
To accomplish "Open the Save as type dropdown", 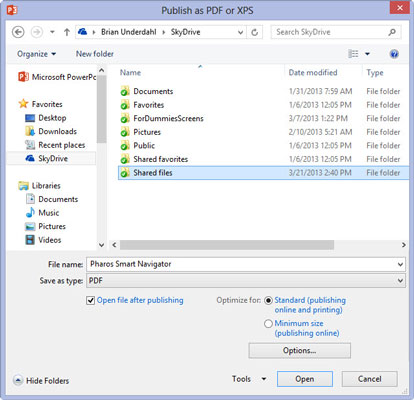I will pyautogui.click(x=246, y=281).
